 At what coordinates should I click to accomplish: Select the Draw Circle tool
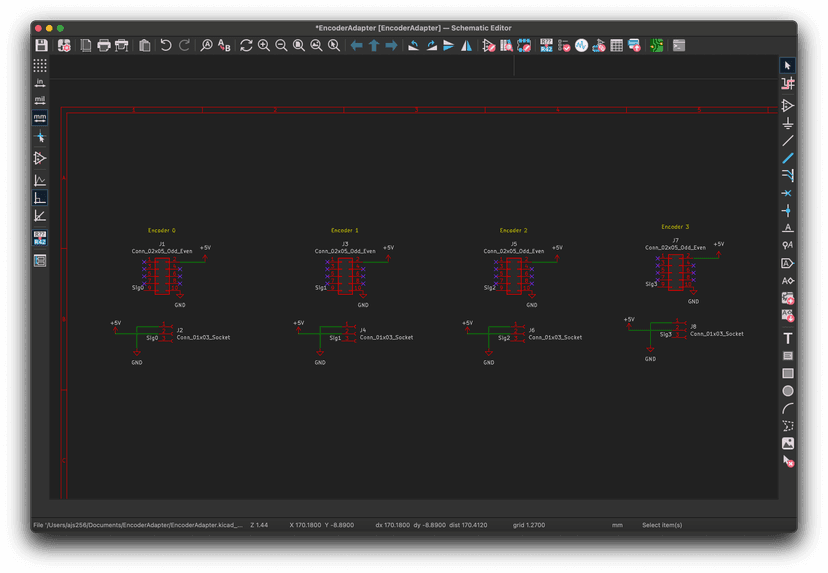pyautogui.click(x=788, y=391)
